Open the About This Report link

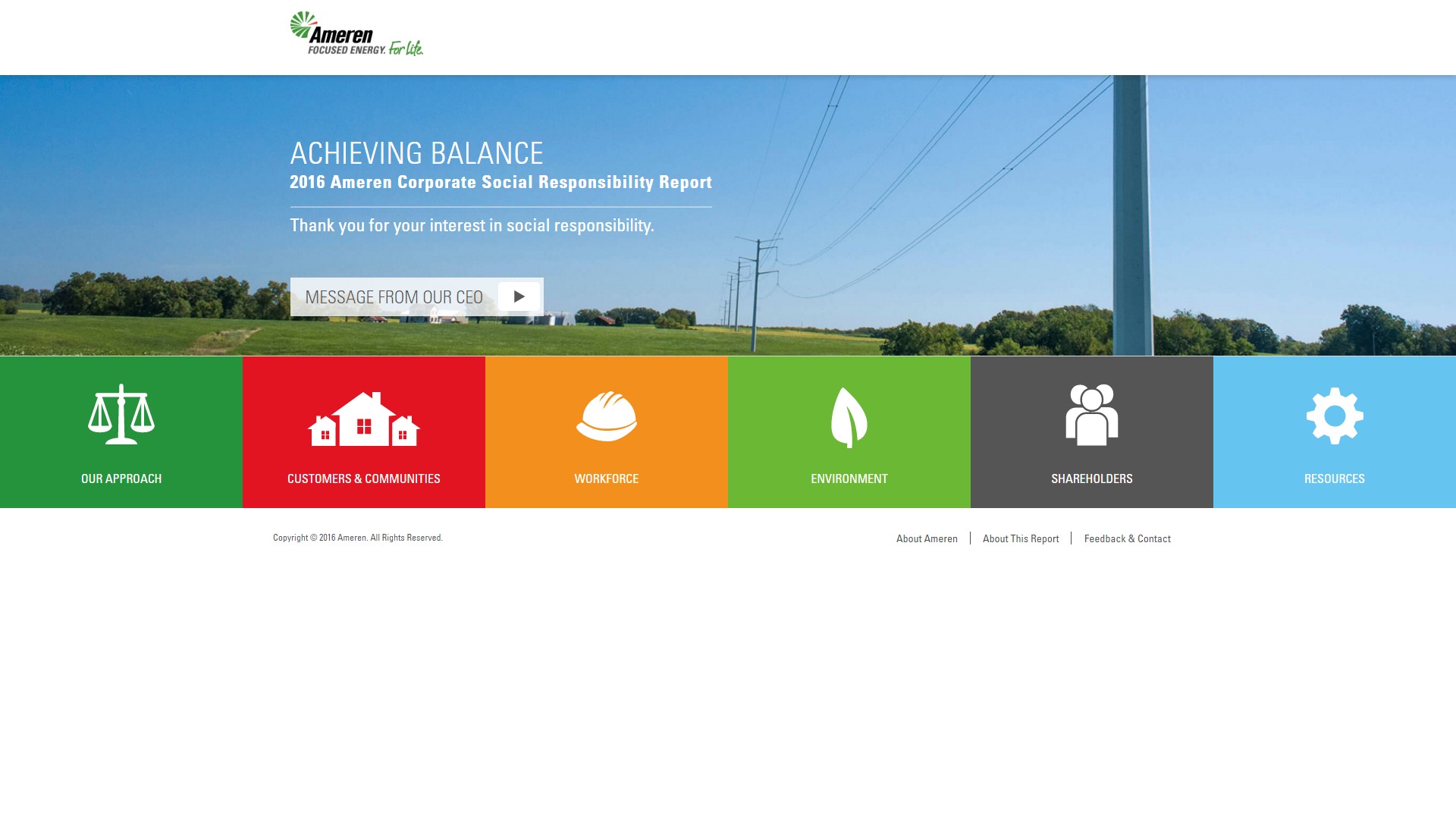pyautogui.click(x=1021, y=538)
